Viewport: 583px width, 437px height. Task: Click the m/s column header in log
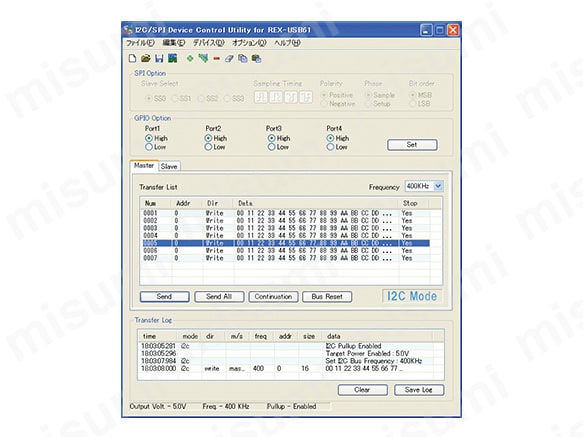coord(238,336)
